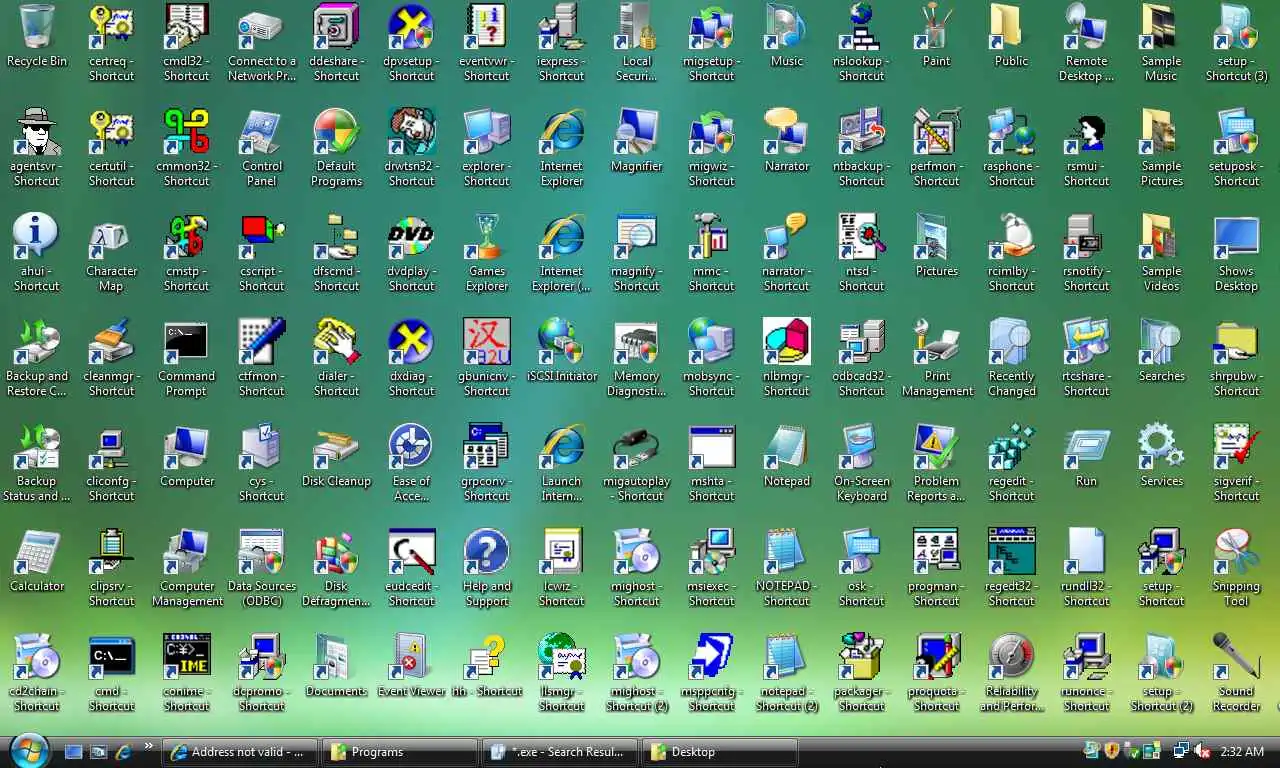The width and height of the screenshot is (1280, 768).
Task: Open the Disk Defragmenter icon
Action: click(x=336, y=569)
